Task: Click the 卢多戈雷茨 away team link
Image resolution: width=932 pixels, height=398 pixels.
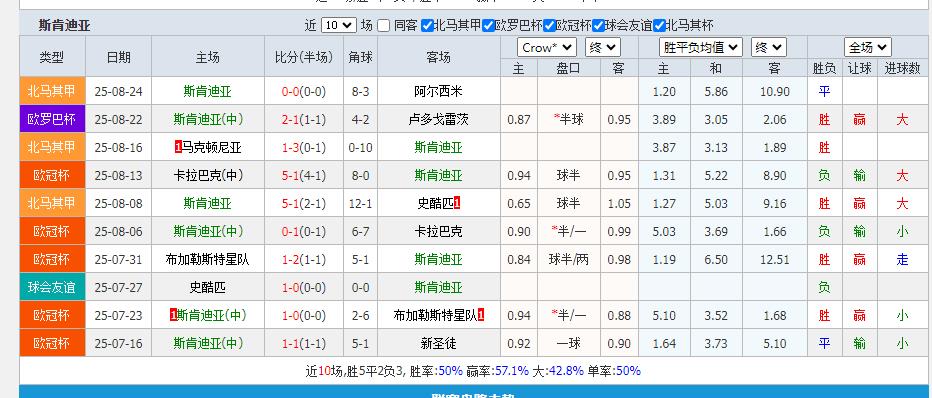Action: 439,119
